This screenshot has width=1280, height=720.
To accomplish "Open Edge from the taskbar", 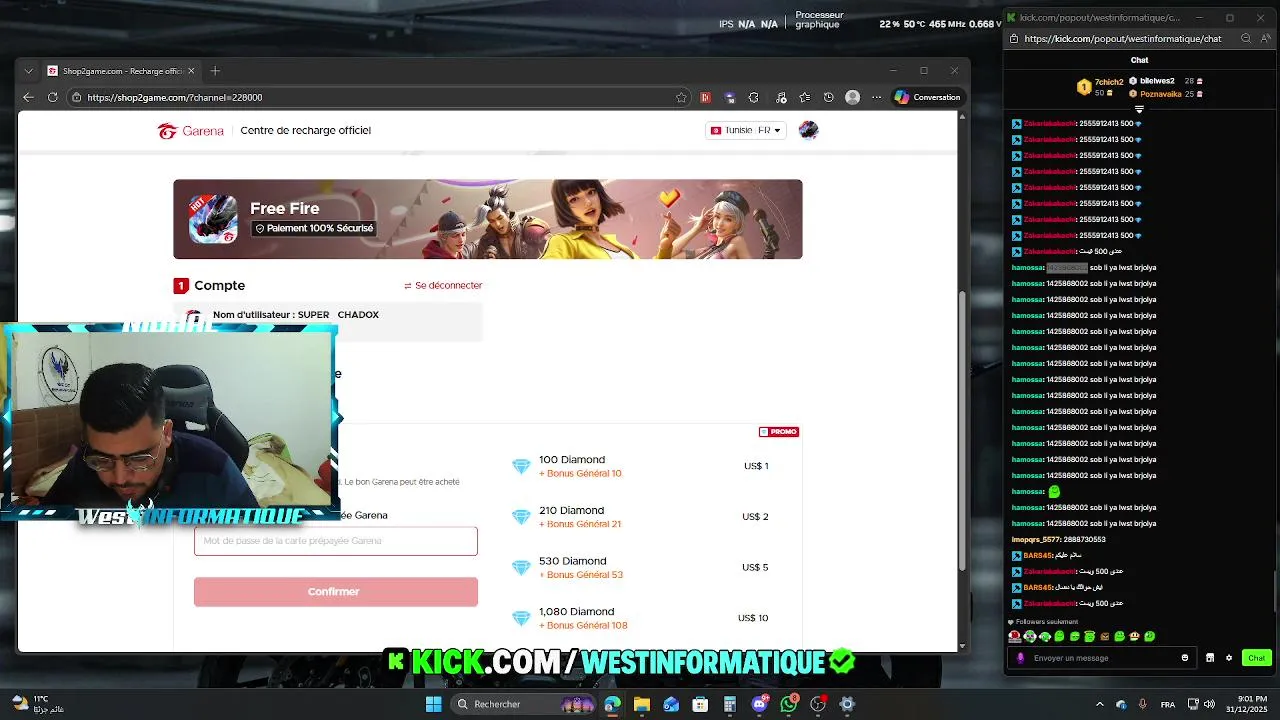I will coord(612,704).
